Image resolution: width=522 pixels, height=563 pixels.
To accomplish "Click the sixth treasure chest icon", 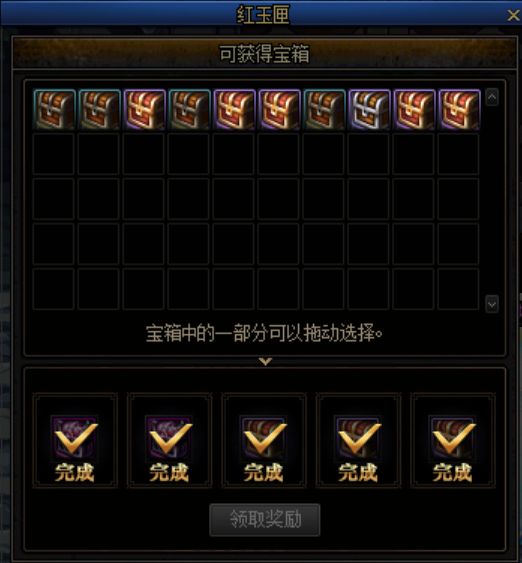I will click(x=279, y=110).
